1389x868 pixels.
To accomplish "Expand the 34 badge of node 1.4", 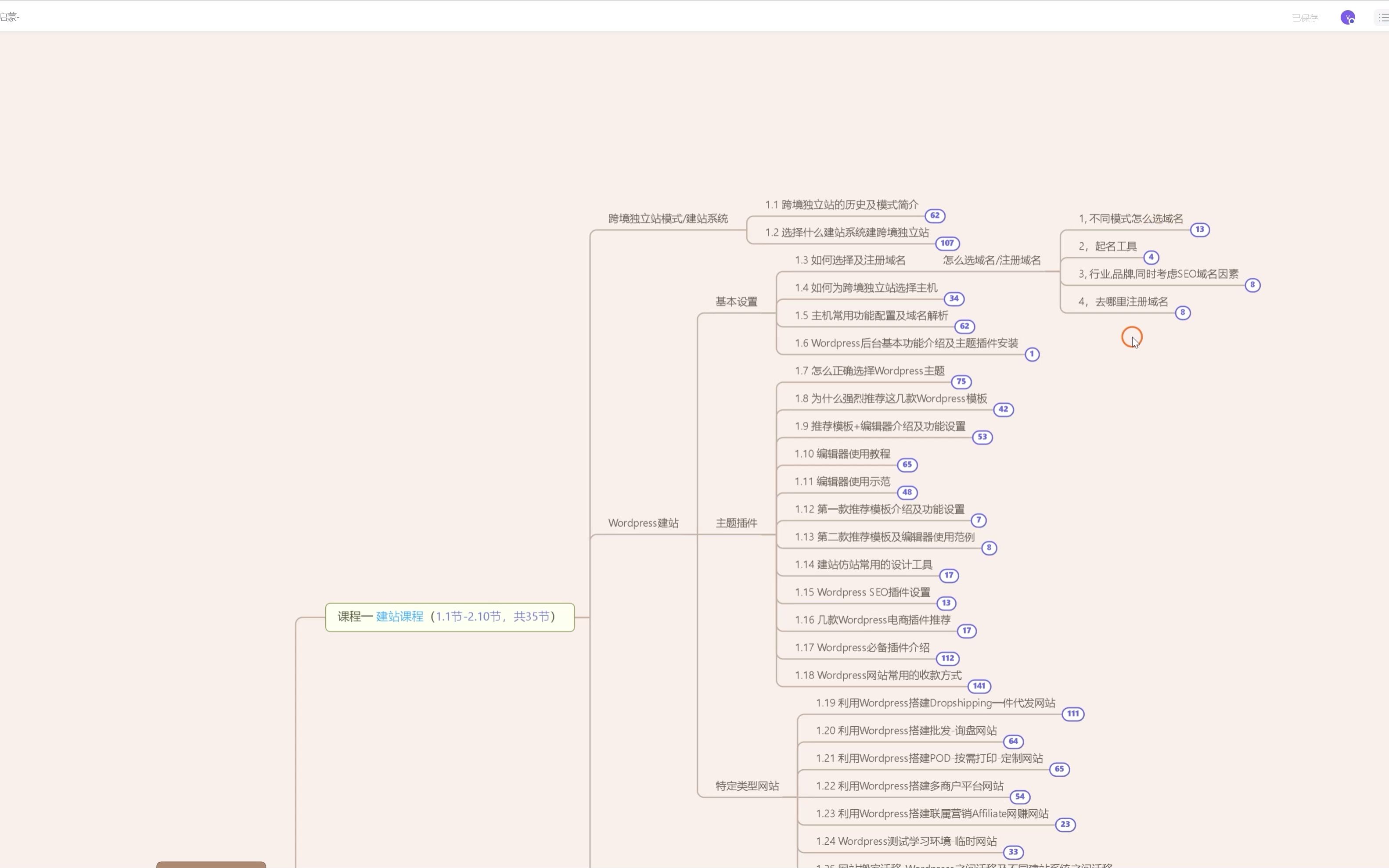I will click(954, 298).
